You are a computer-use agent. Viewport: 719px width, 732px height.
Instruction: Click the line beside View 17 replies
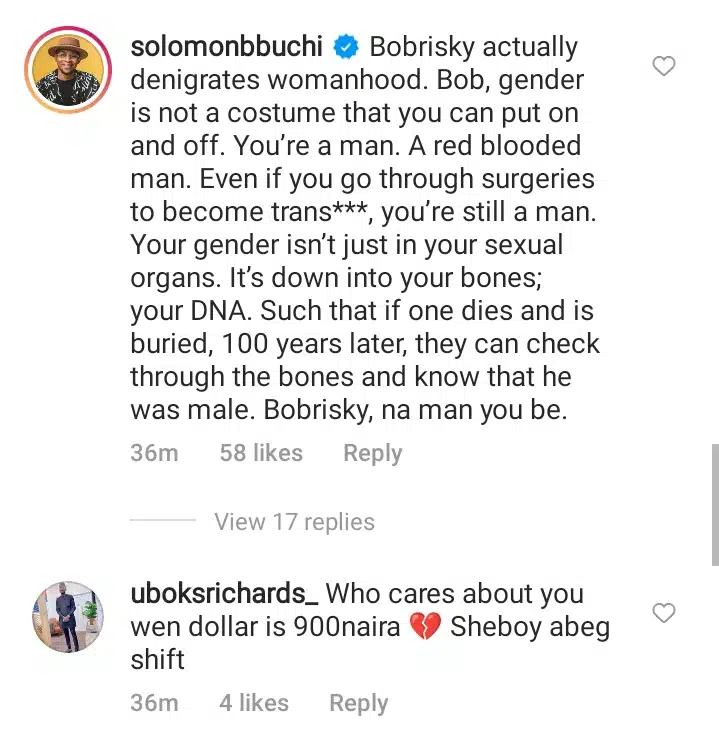[163, 522]
